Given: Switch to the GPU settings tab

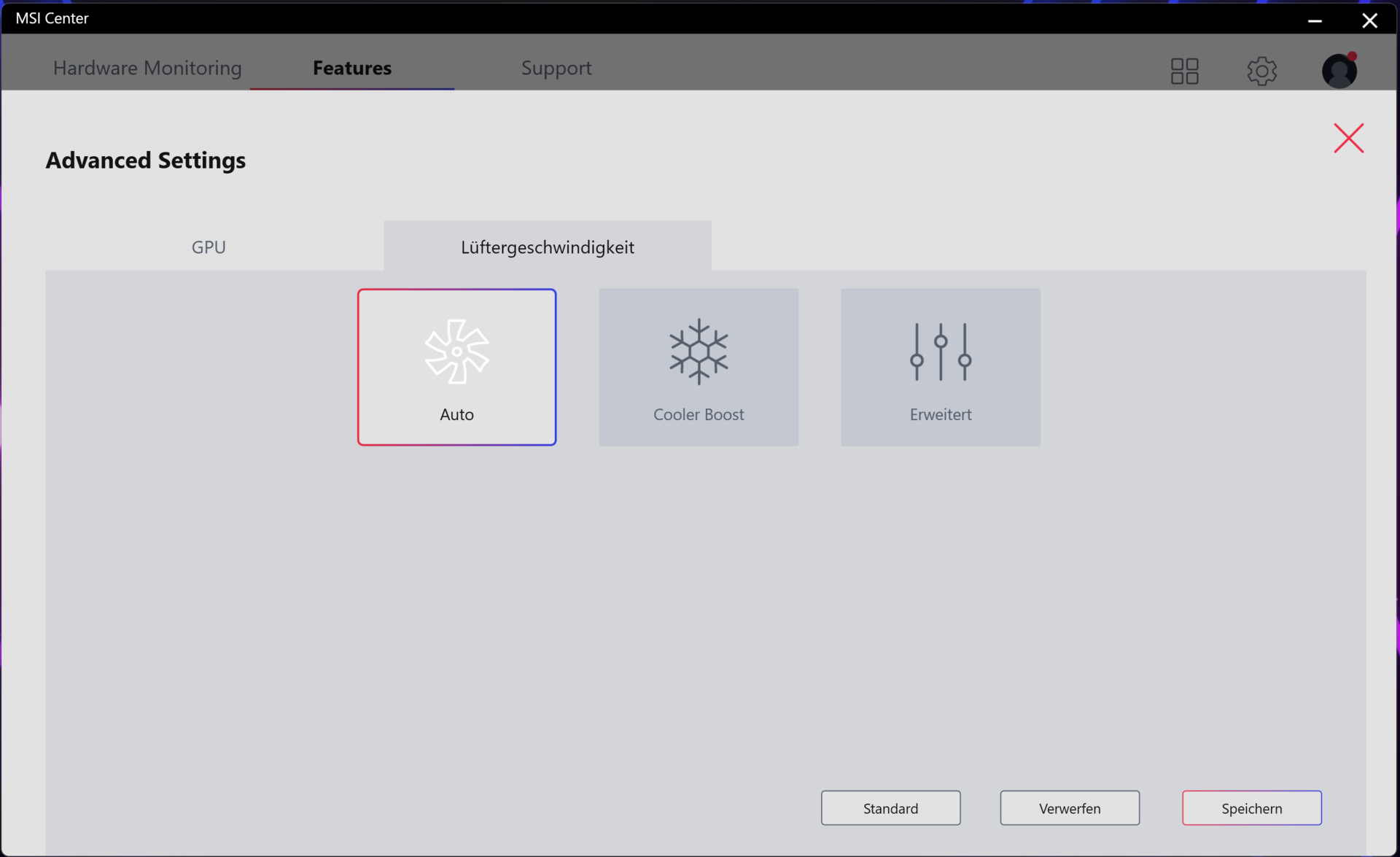Looking at the screenshot, I should point(209,247).
